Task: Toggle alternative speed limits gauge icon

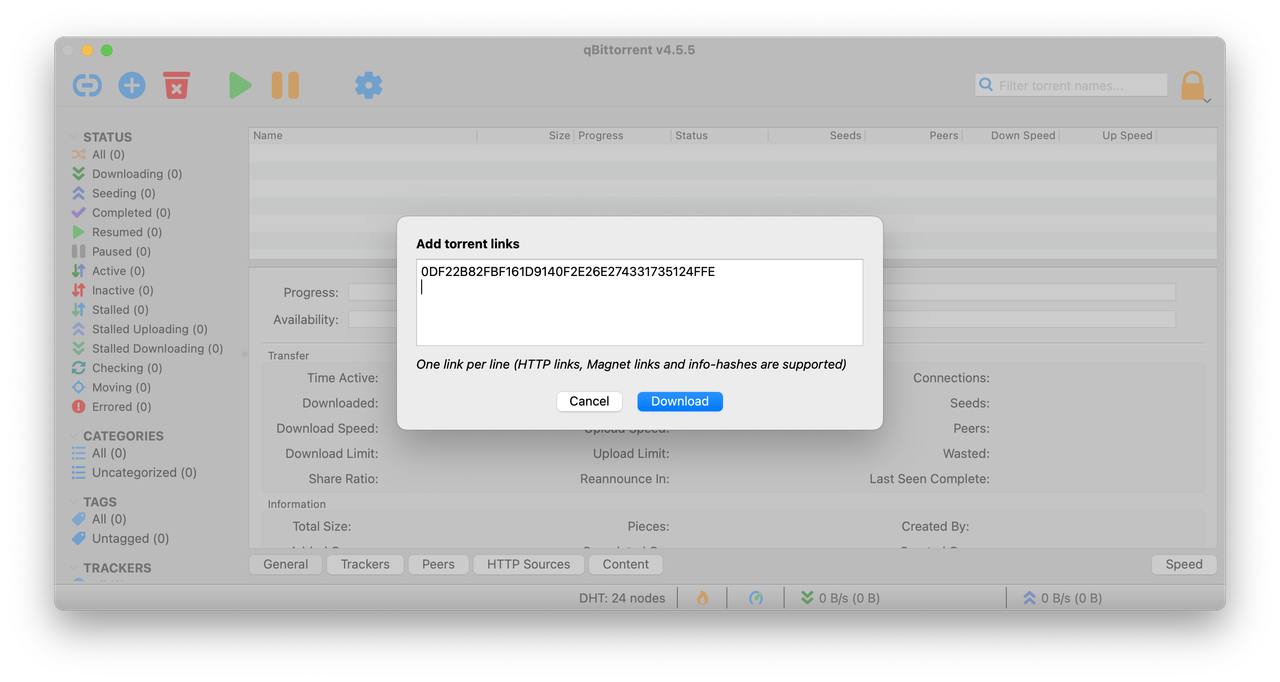Action: [756, 598]
